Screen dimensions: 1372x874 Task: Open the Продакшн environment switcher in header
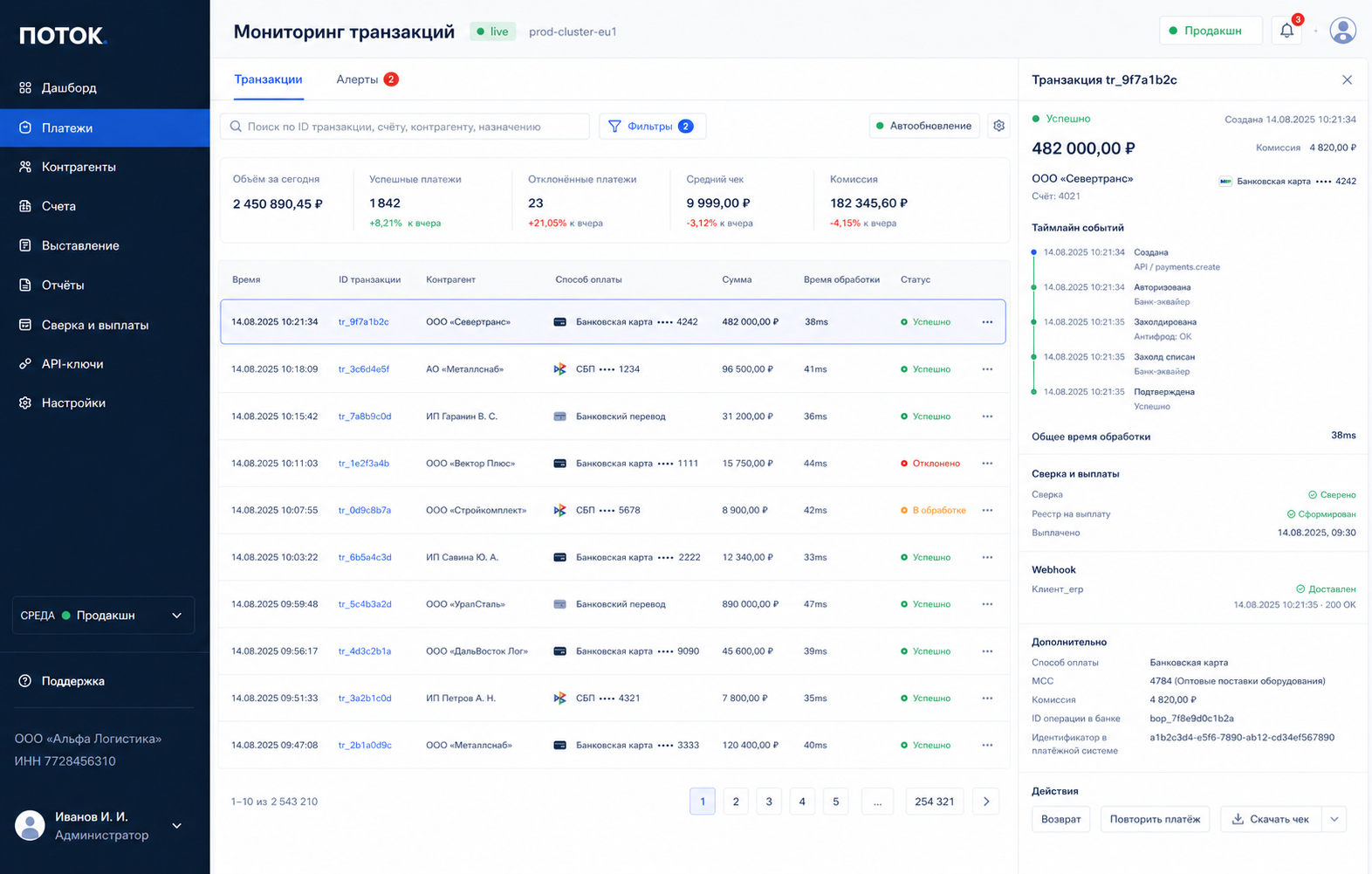(x=1211, y=31)
